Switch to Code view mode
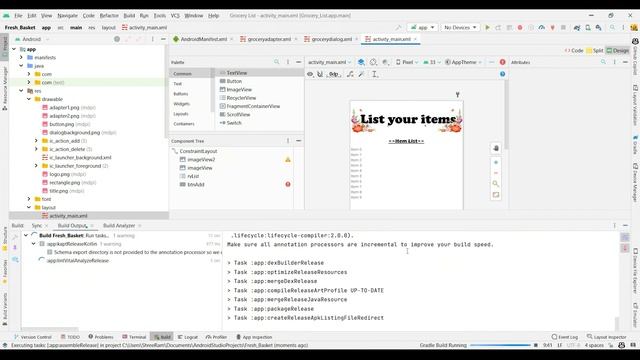 point(574,51)
